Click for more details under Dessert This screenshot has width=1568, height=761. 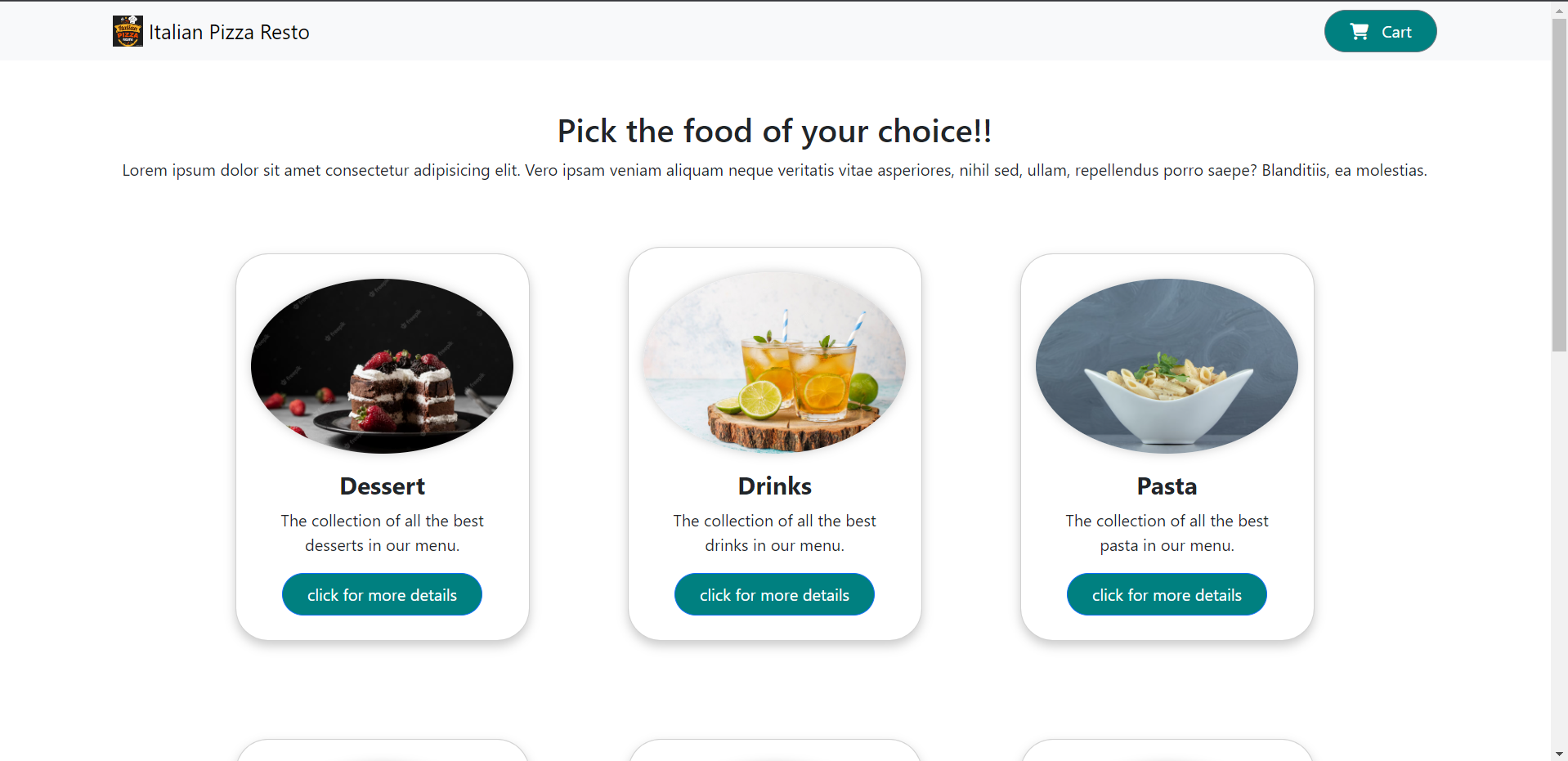pyautogui.click(x=382, y=594)
